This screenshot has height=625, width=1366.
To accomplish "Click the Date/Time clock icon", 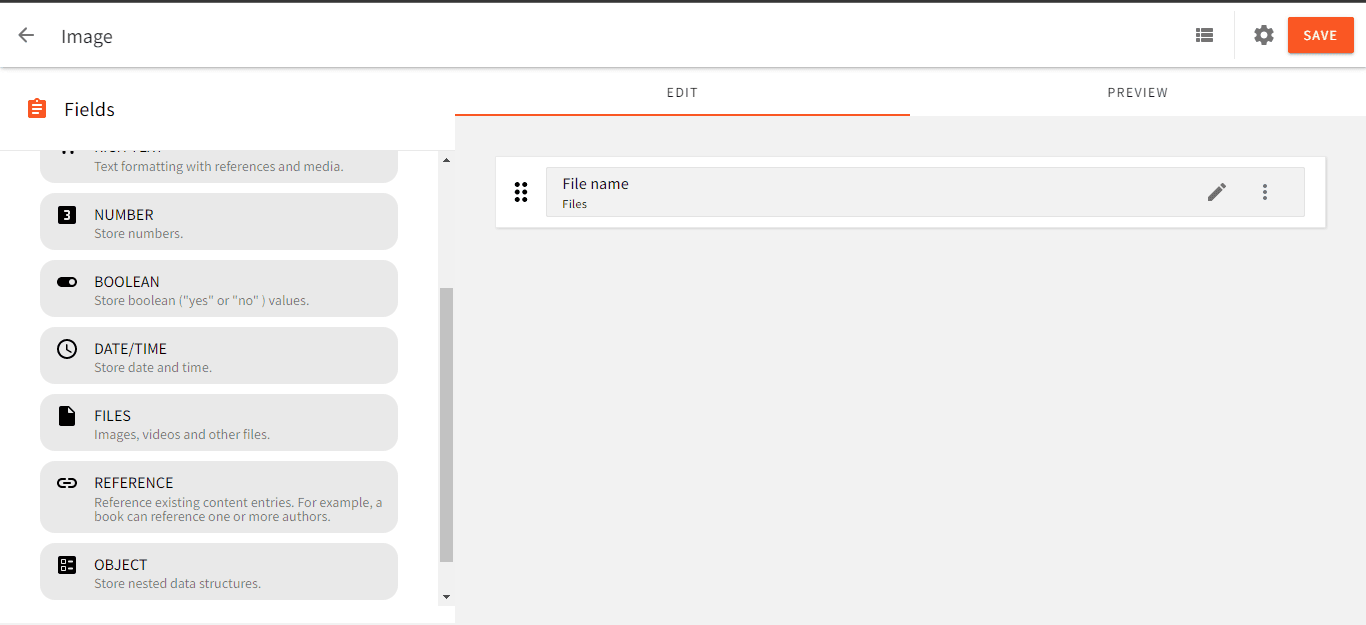I will point(67,349).
